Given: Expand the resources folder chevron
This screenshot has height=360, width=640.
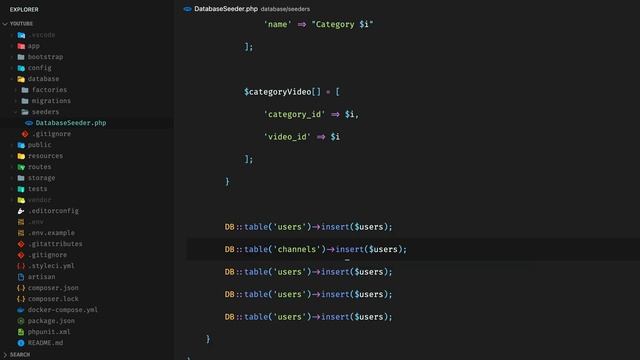Looking at the screenshot, I should [12, 156].
